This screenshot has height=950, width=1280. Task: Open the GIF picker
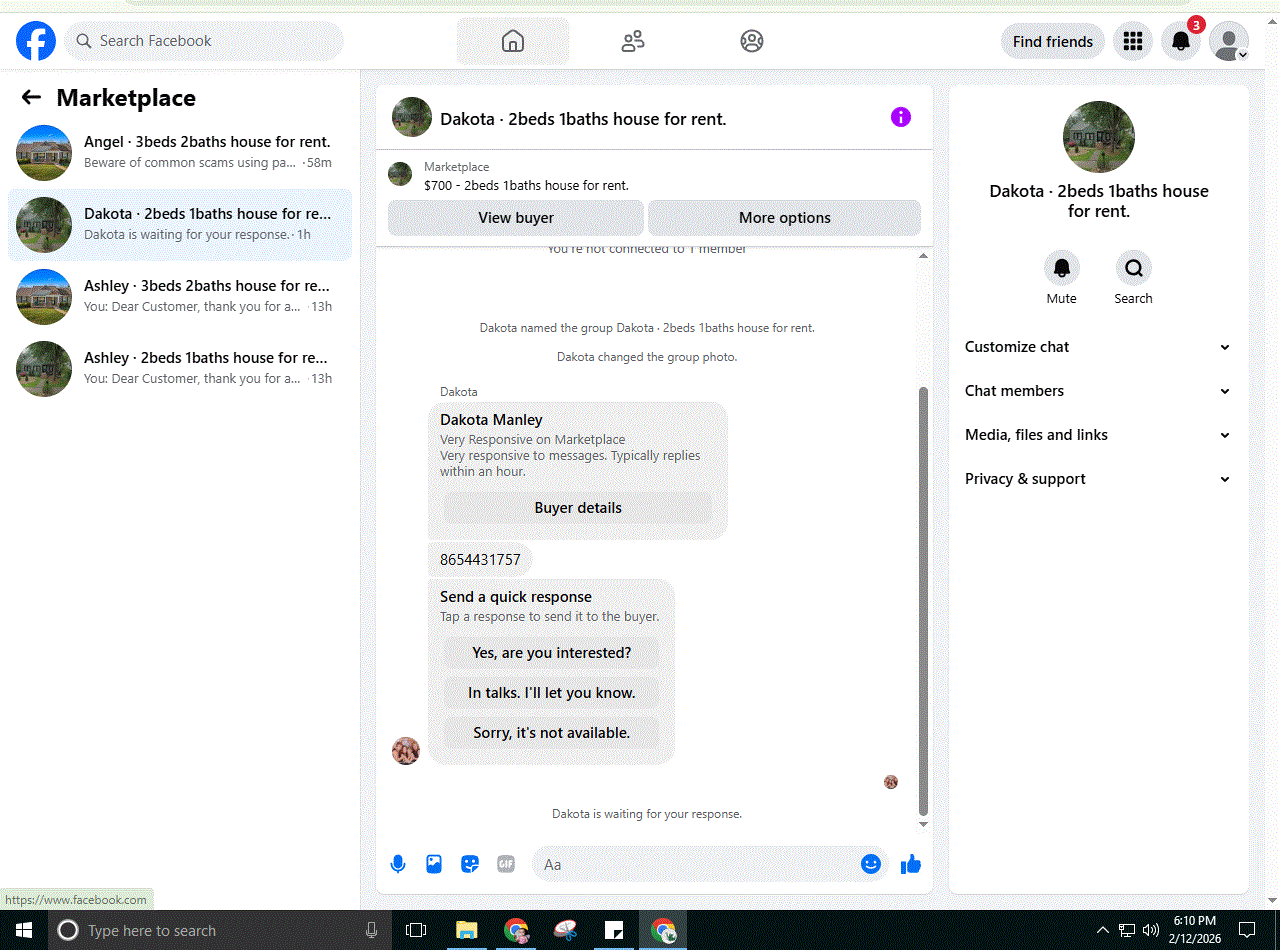click(x=506, y=864)
